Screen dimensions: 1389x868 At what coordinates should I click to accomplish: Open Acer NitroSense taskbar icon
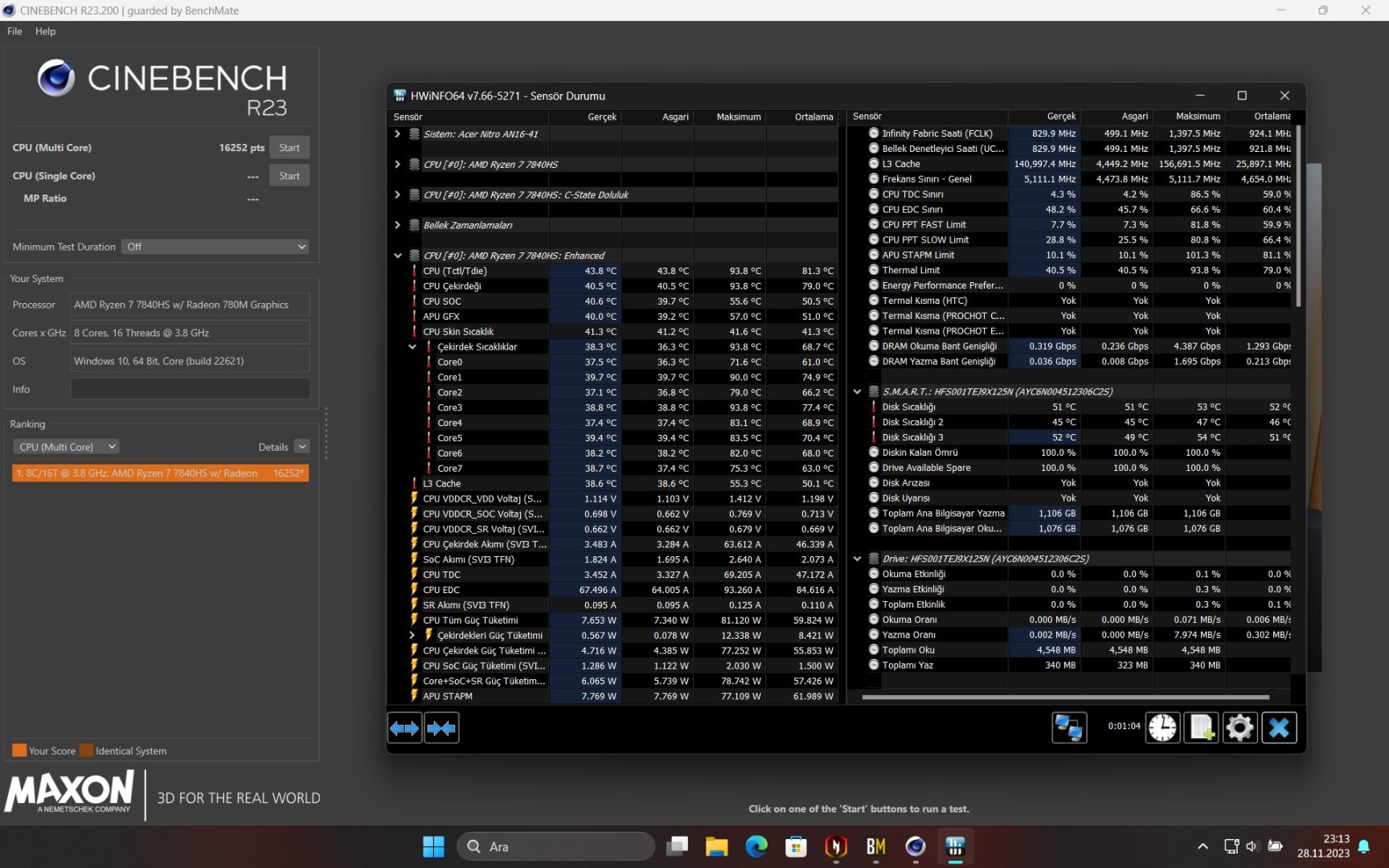[x=836, y=846]
